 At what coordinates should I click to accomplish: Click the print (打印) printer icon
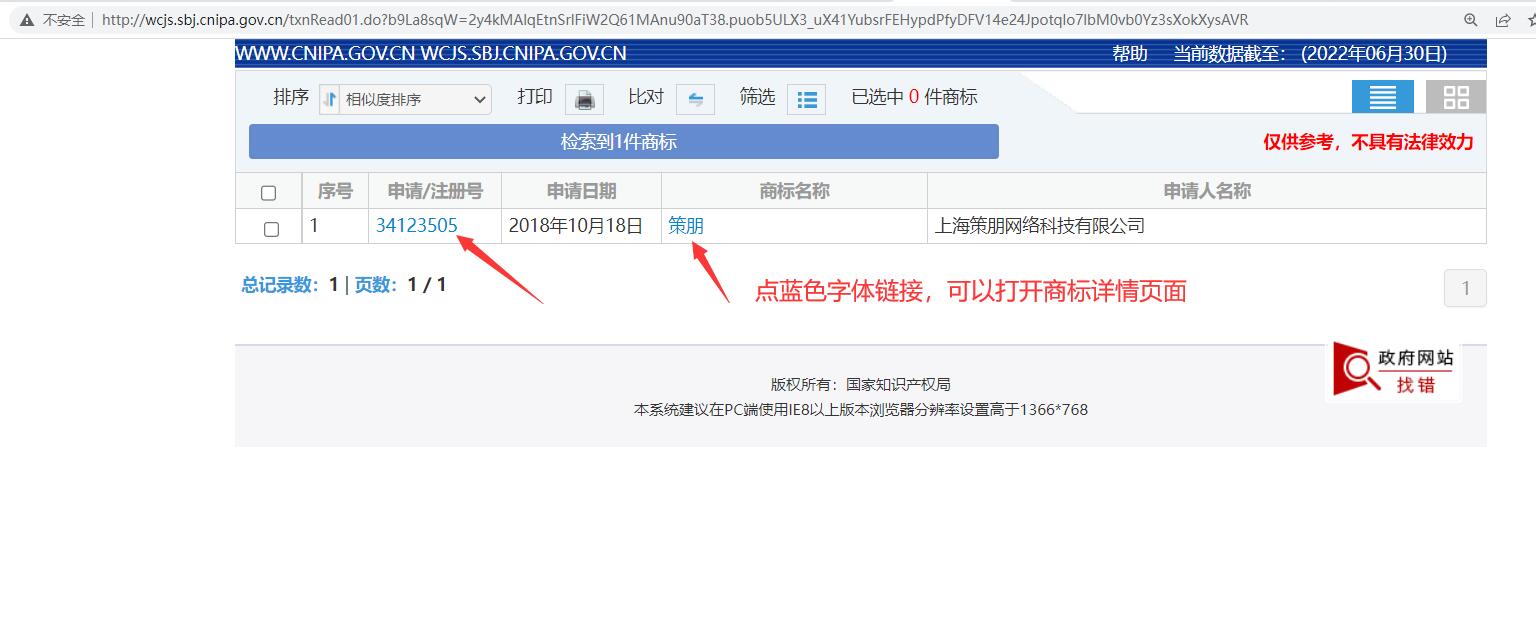click(x=585, y=99)
